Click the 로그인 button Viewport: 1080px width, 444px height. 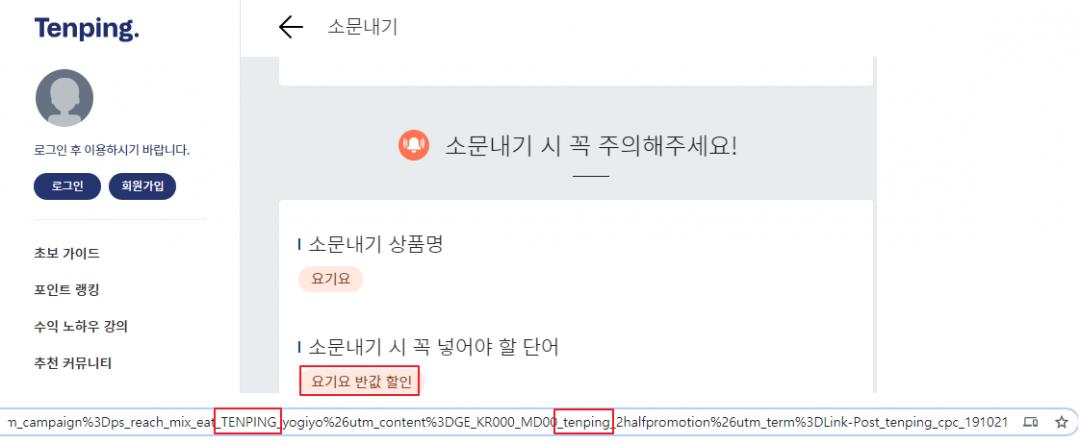(68, 187)
